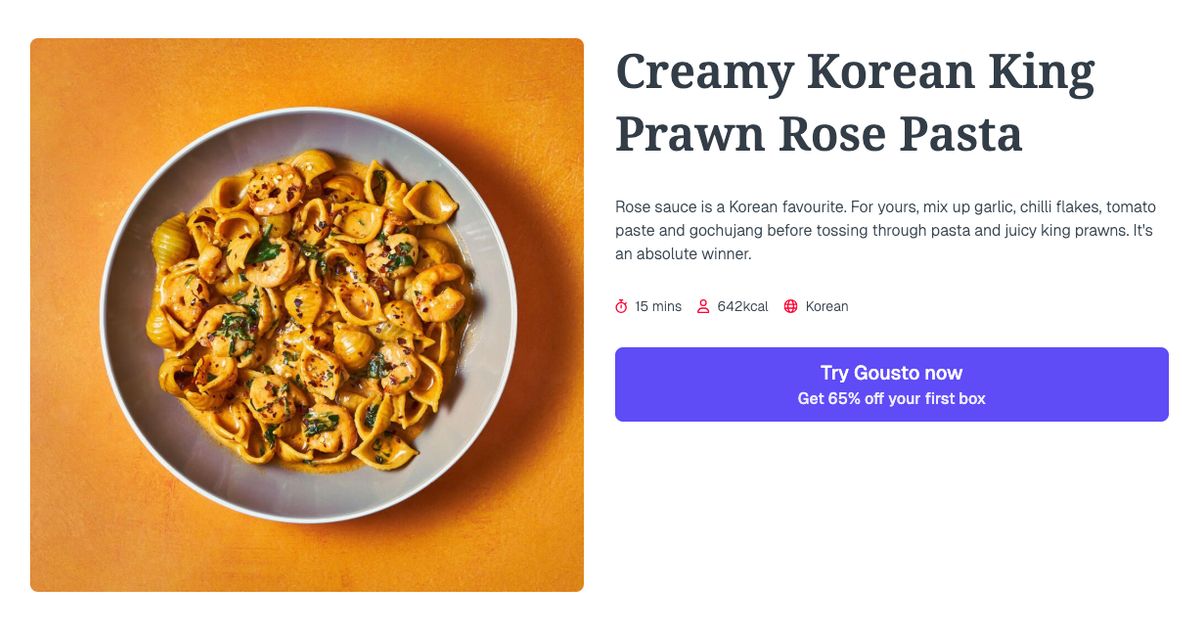This screenshot has width=1200, height=630.
Task: Select the purple call-to-action banner
Action: point(891,384)
